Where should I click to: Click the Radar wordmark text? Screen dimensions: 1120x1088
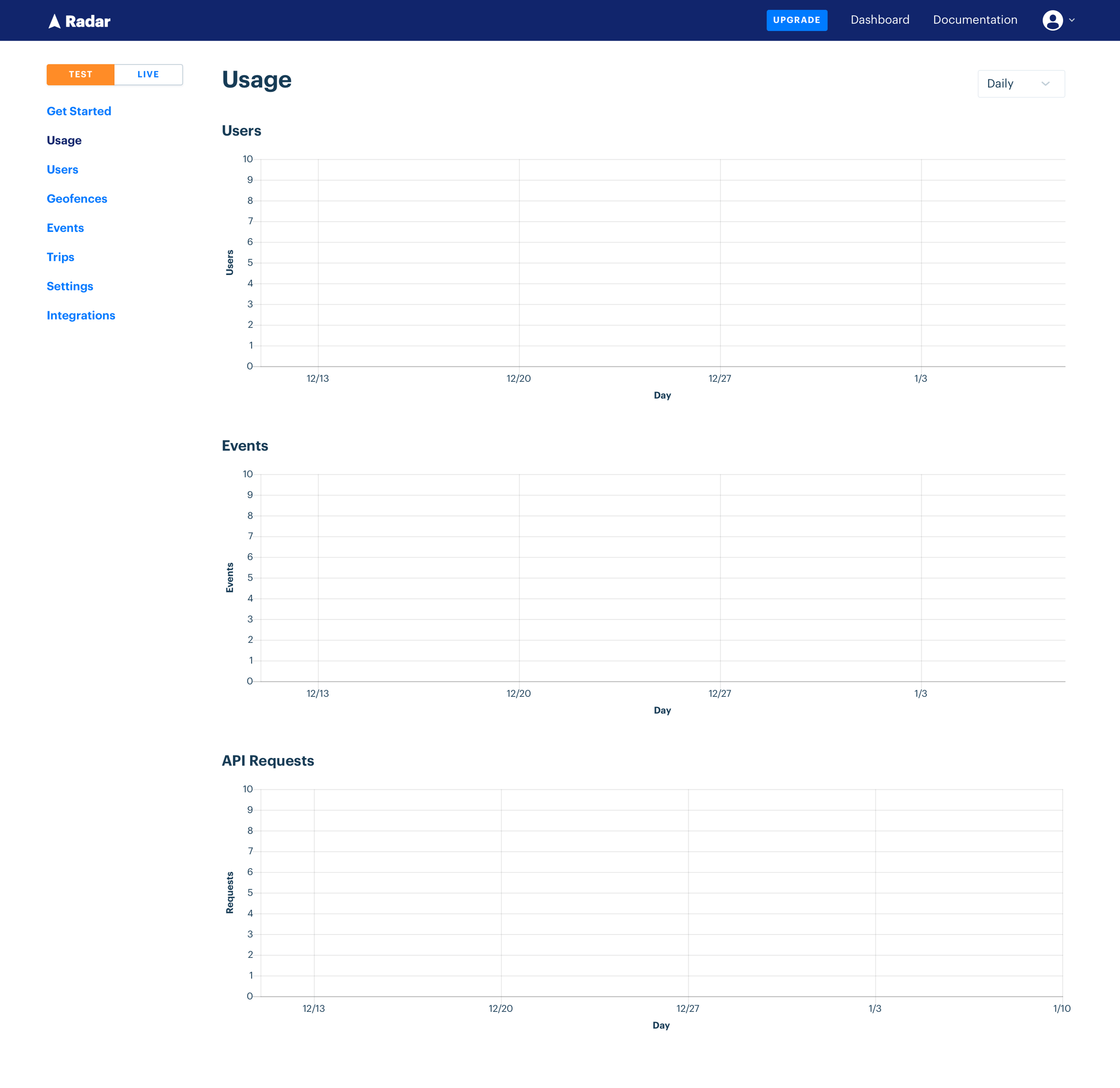coord(87,21)
